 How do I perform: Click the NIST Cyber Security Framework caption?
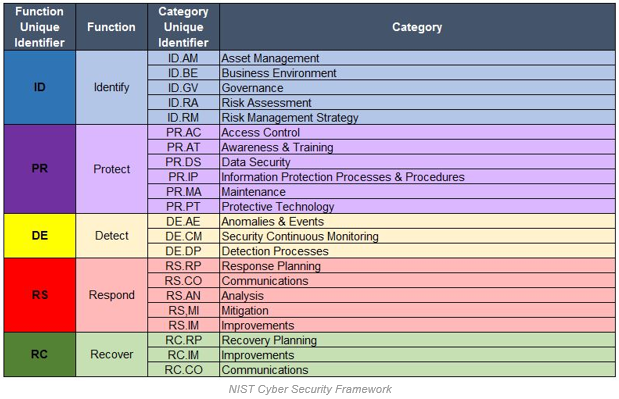310,389
